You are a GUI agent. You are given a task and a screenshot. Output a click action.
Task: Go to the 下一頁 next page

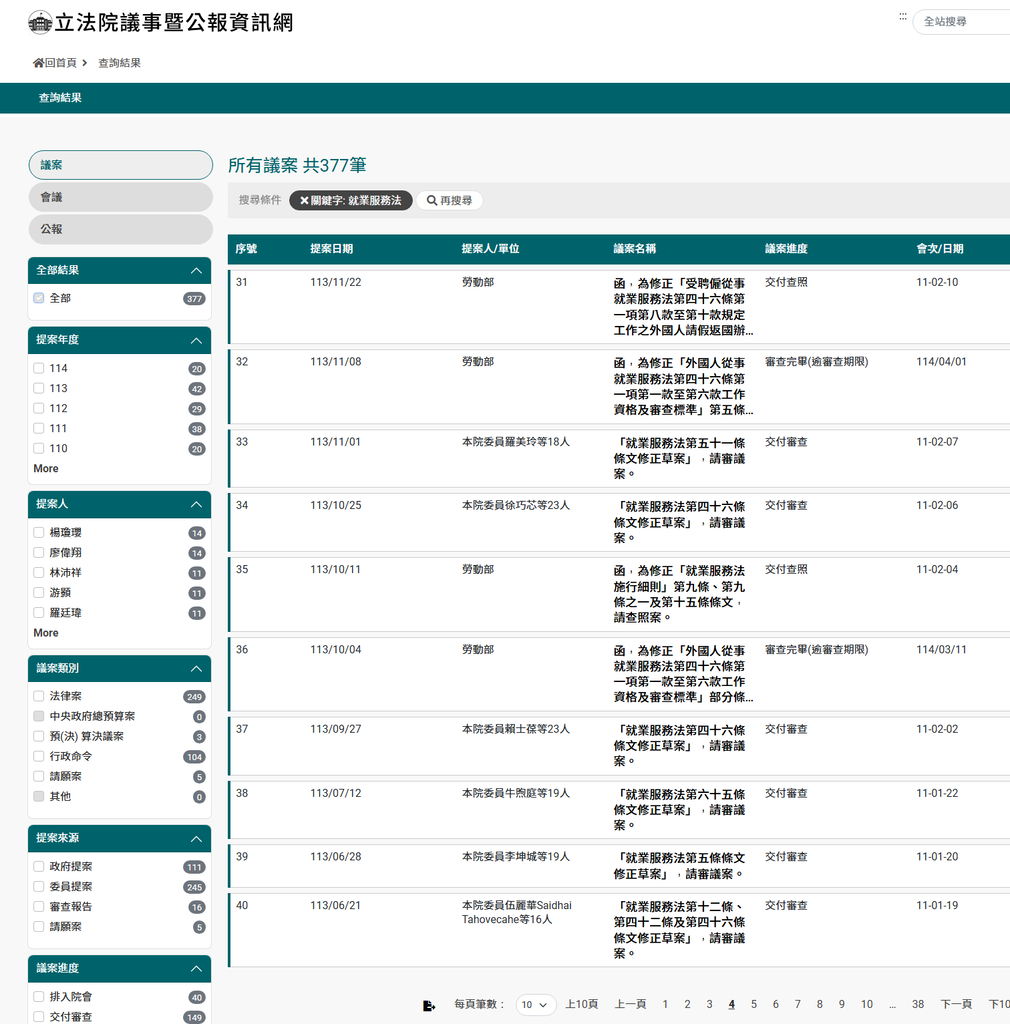coord(955,1005)
